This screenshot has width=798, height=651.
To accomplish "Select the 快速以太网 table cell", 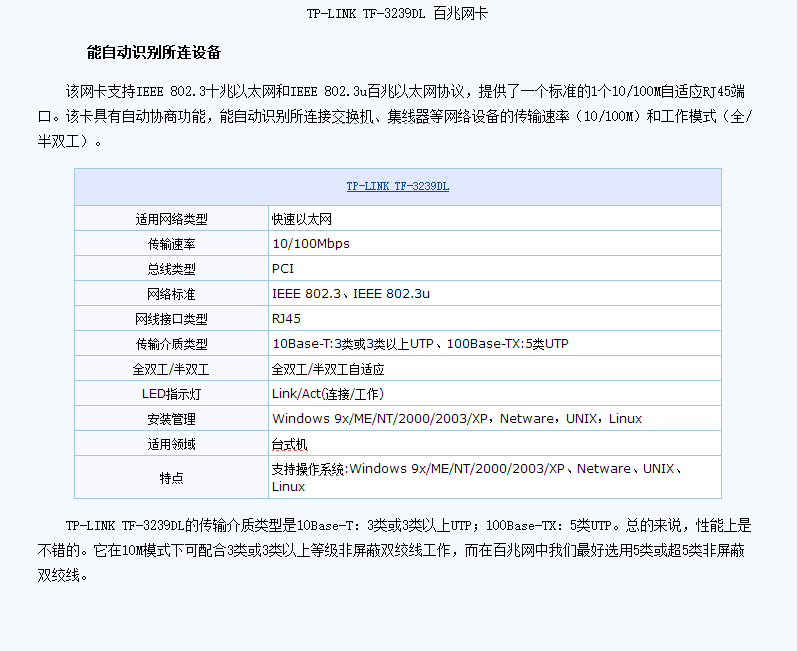I will coord(302,219).
